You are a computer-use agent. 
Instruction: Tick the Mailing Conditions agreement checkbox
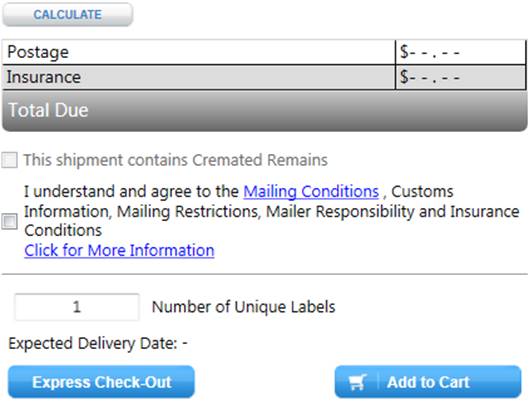coord(9,221)
